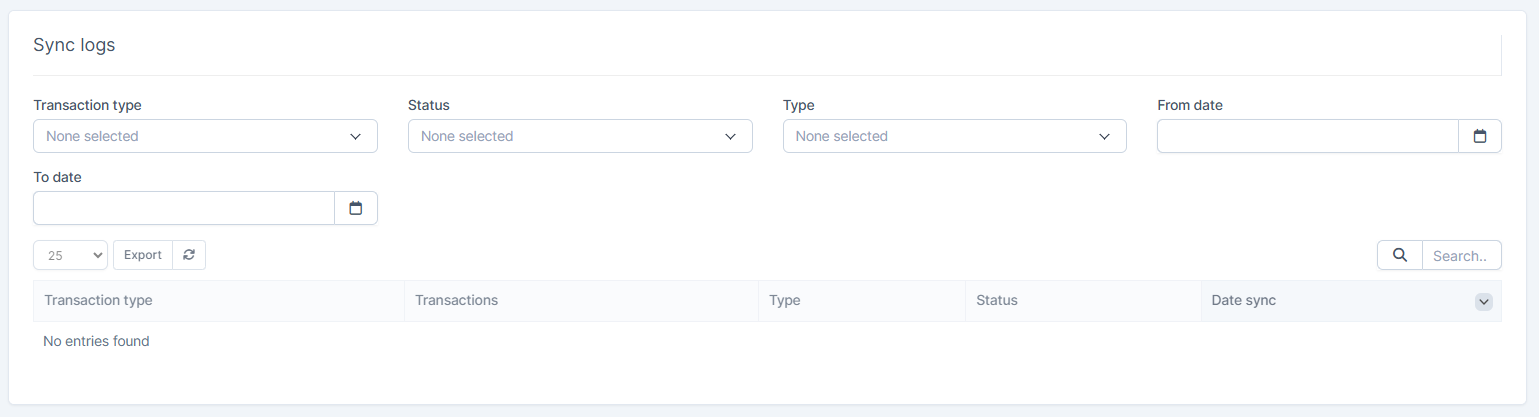Click the To date calendar icon
This screenshot has width=1539, height=417.
pyautogui.click(x=355, y=208)
